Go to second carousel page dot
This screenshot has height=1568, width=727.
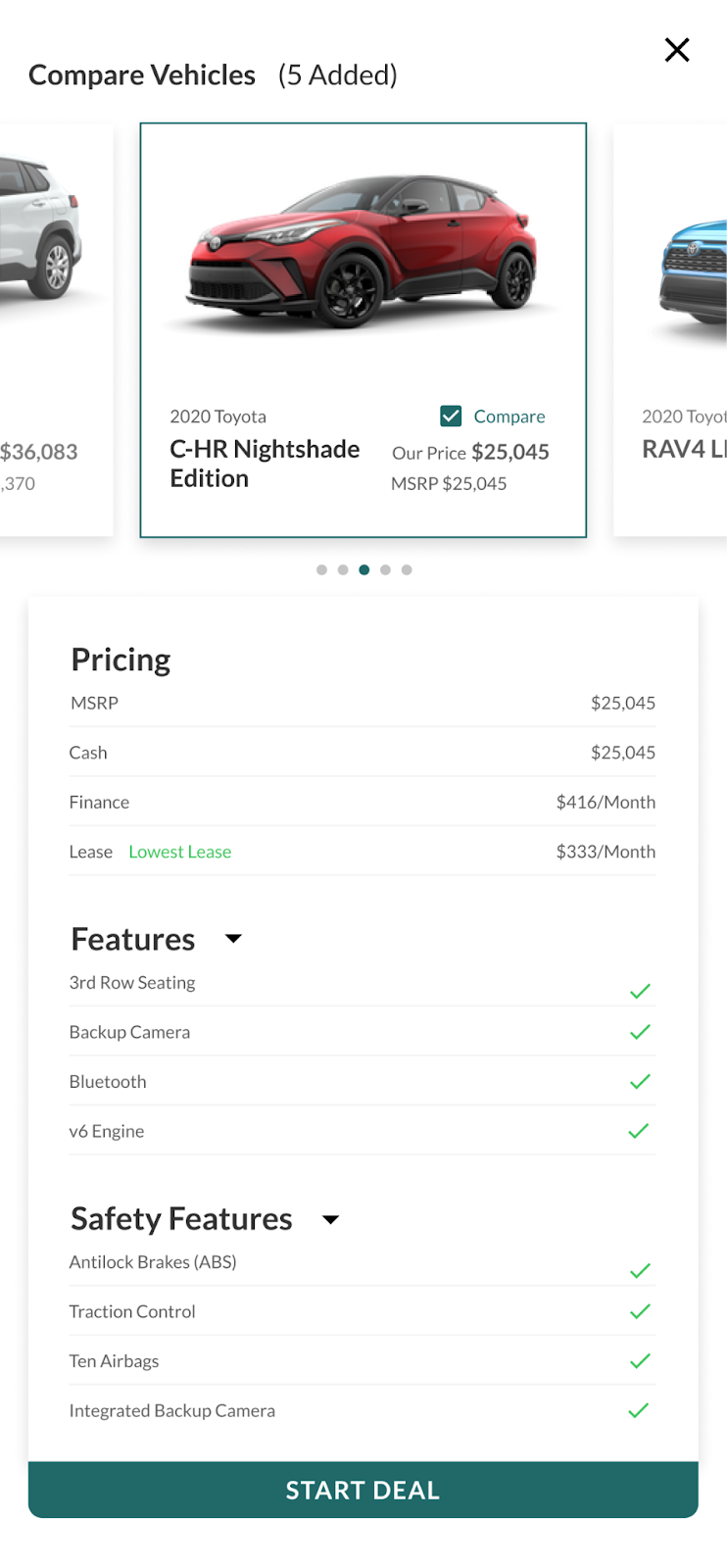343,569
